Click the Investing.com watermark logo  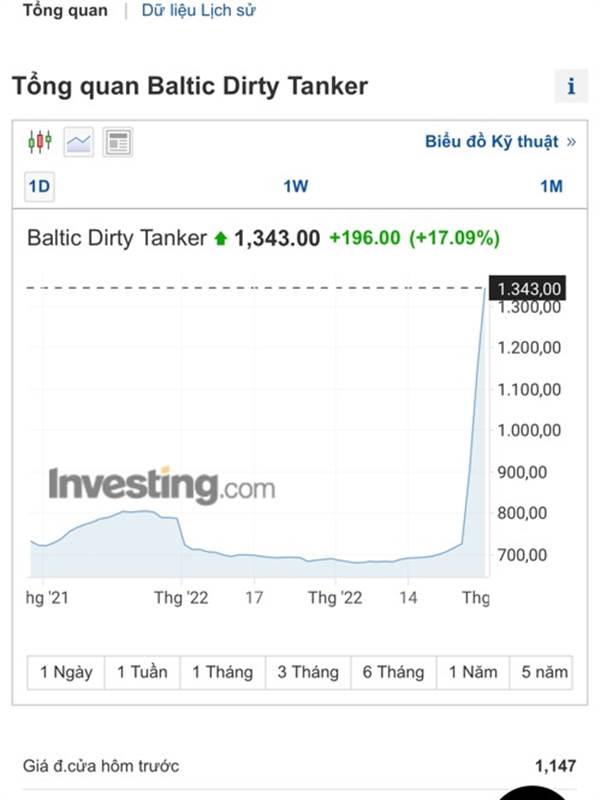162,486
